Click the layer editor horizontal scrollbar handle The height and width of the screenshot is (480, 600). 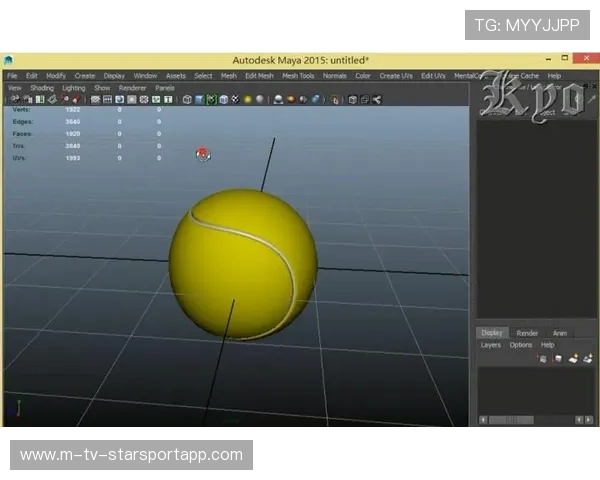tap(511, 420)
